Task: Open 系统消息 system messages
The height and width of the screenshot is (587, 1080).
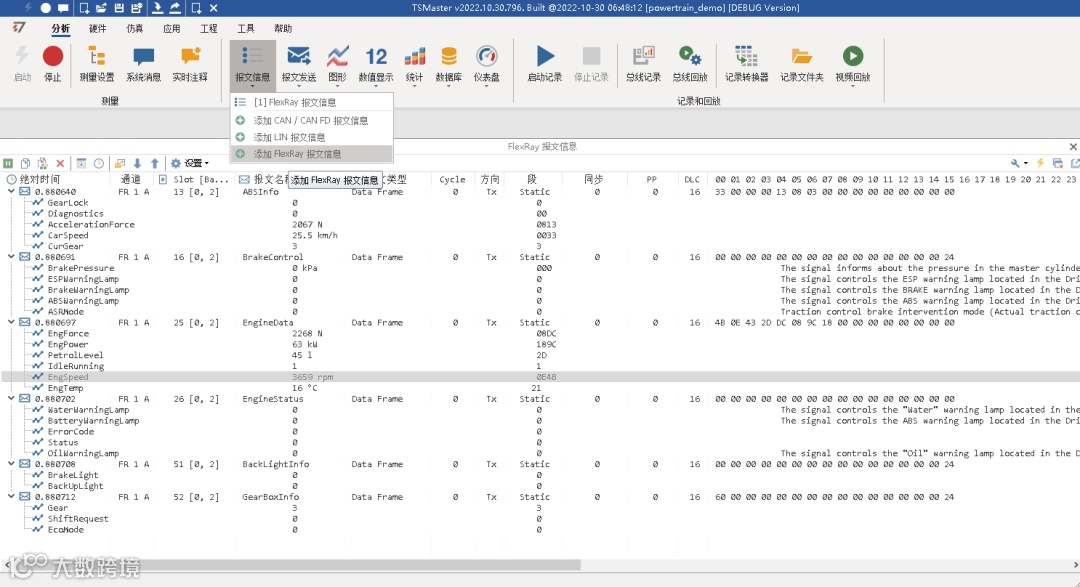Action: click(143, 63)
